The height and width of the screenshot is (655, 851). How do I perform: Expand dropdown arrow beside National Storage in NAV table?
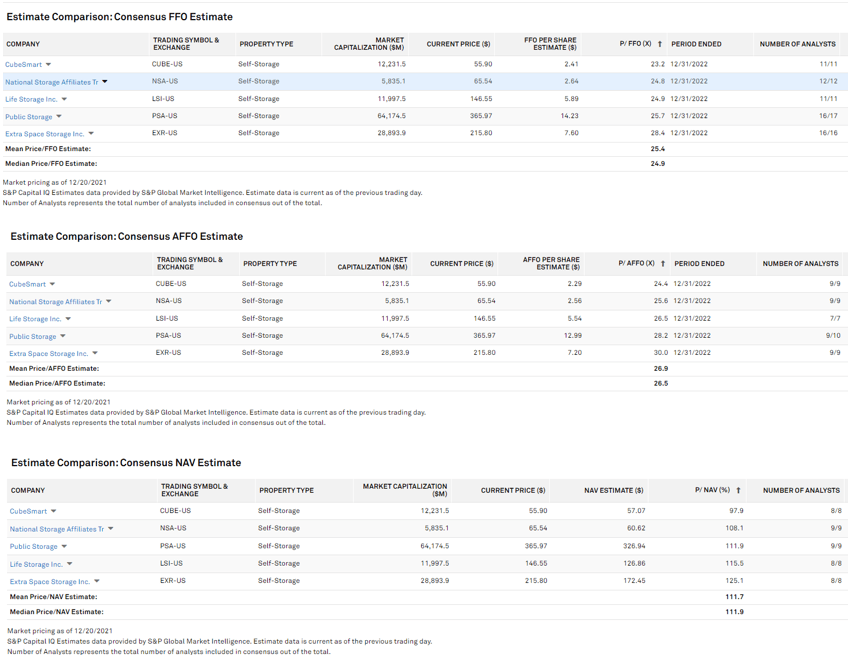coord(111,529)
